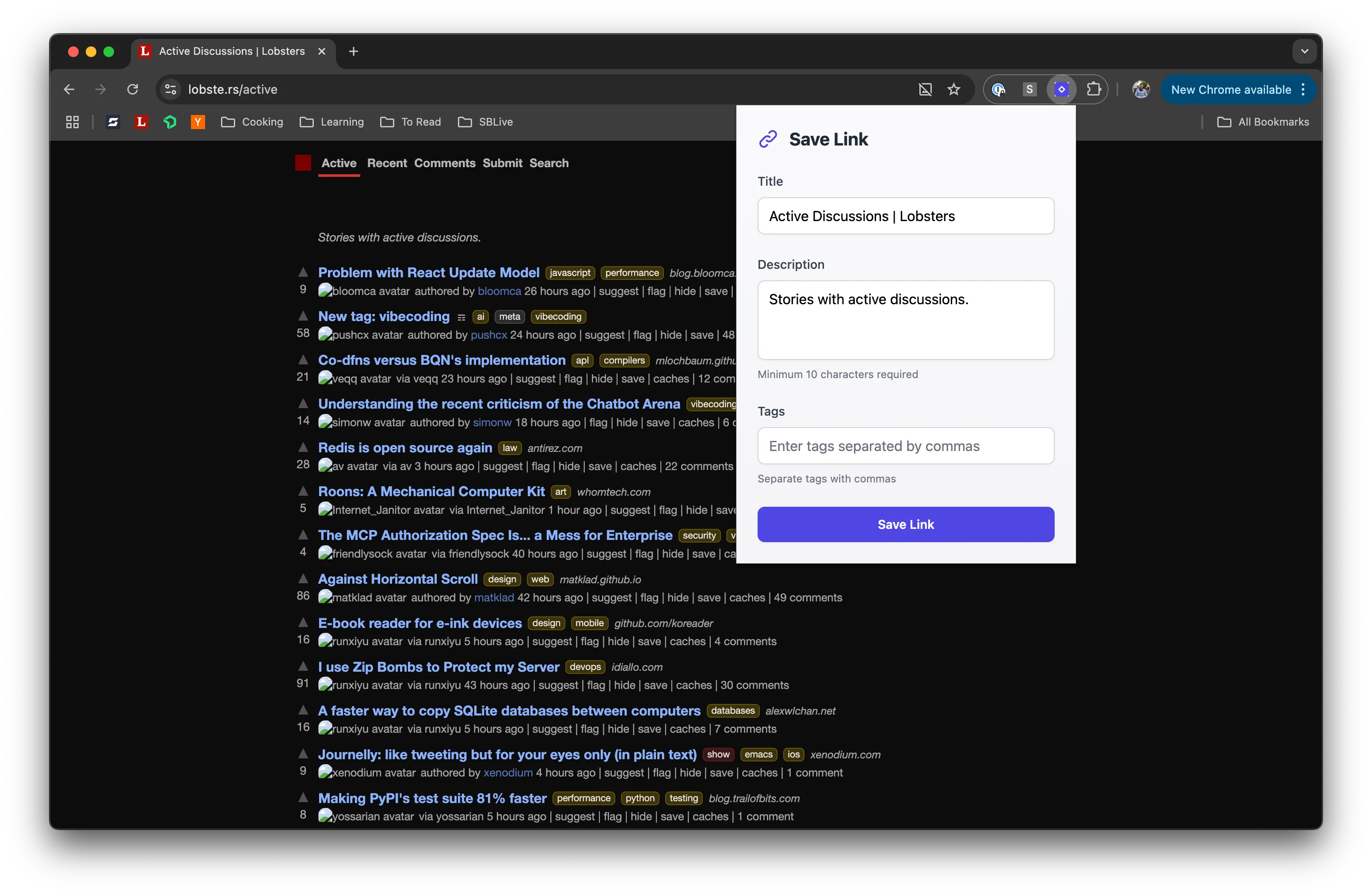Image resolution: width=1372 pixels, height=895 pixels.
Task: Open the Submit nav item
Action: click(502, 163)
